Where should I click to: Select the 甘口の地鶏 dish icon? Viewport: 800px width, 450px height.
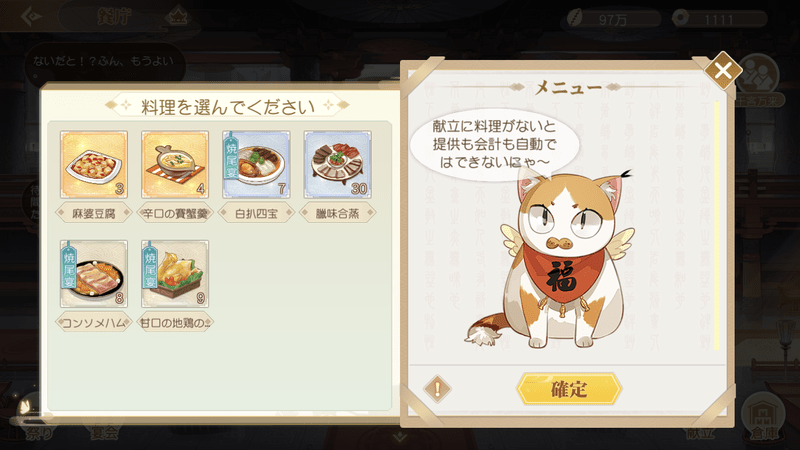[175, 274]
